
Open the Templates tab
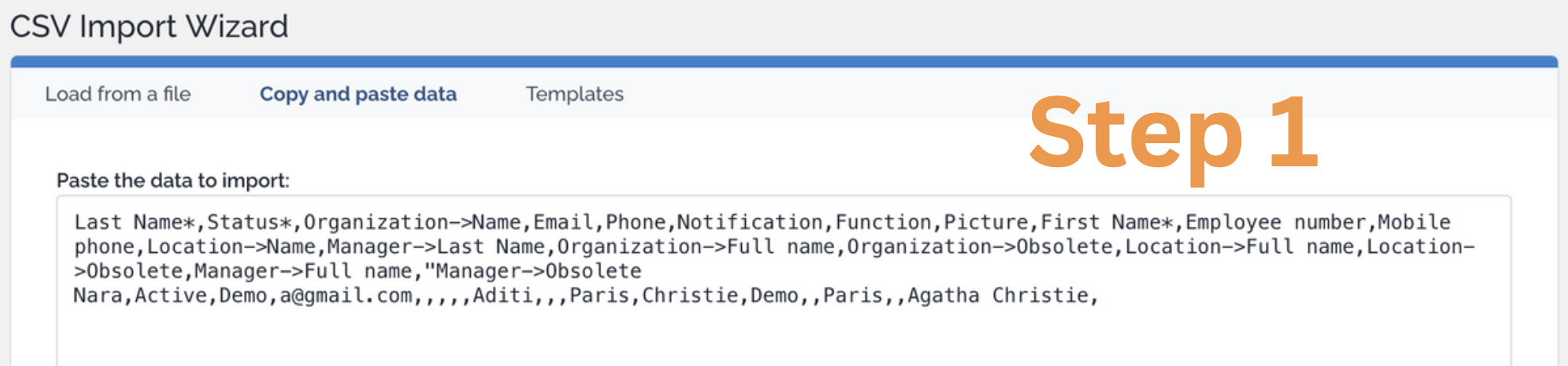[574, 94]
